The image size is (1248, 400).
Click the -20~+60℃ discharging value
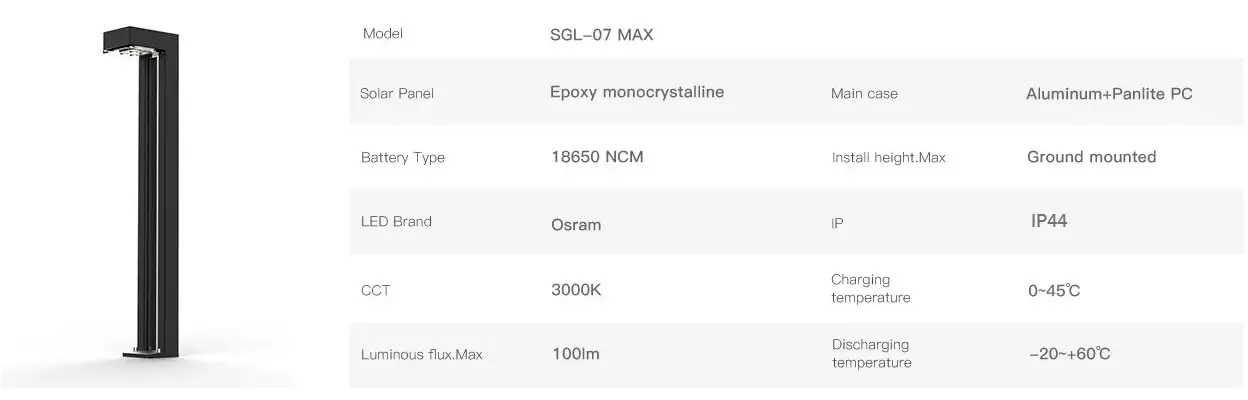click(1069, 353)
